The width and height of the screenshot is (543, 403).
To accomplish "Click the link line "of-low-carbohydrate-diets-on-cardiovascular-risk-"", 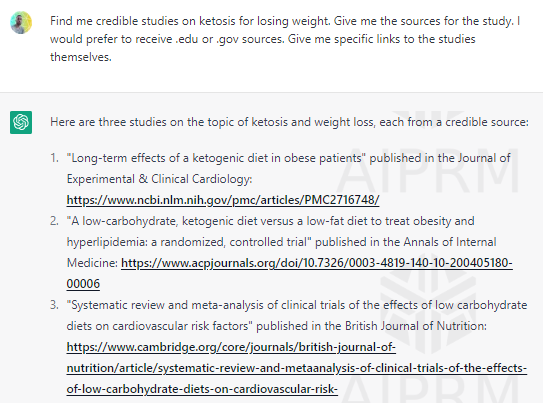I will [202, 389].
